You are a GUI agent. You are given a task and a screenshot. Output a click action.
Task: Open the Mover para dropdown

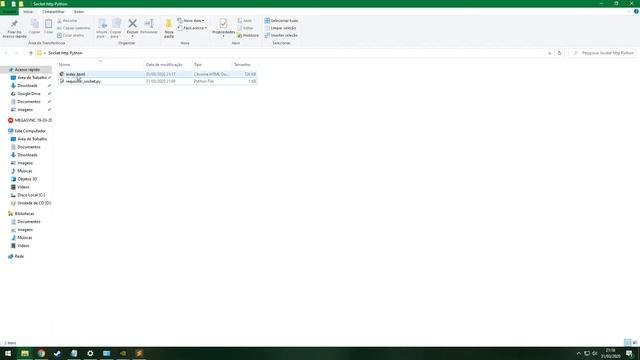point(101,29)
